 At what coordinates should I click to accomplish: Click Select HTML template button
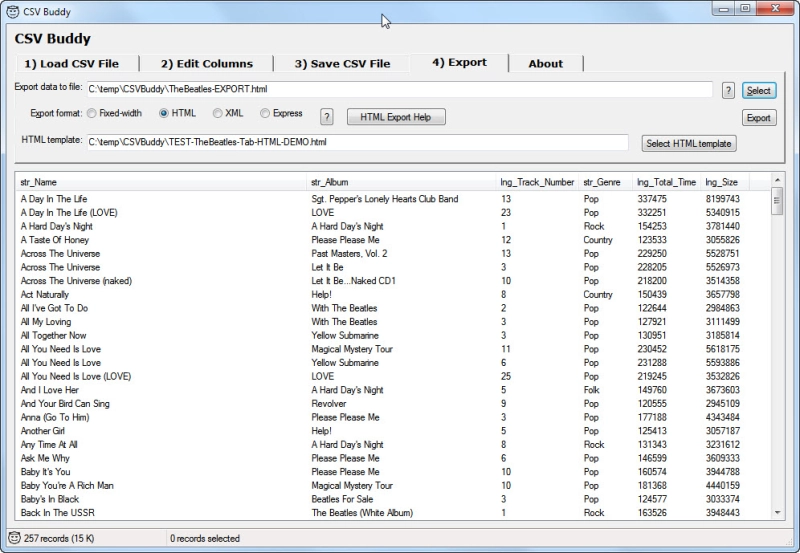(689, 144)
